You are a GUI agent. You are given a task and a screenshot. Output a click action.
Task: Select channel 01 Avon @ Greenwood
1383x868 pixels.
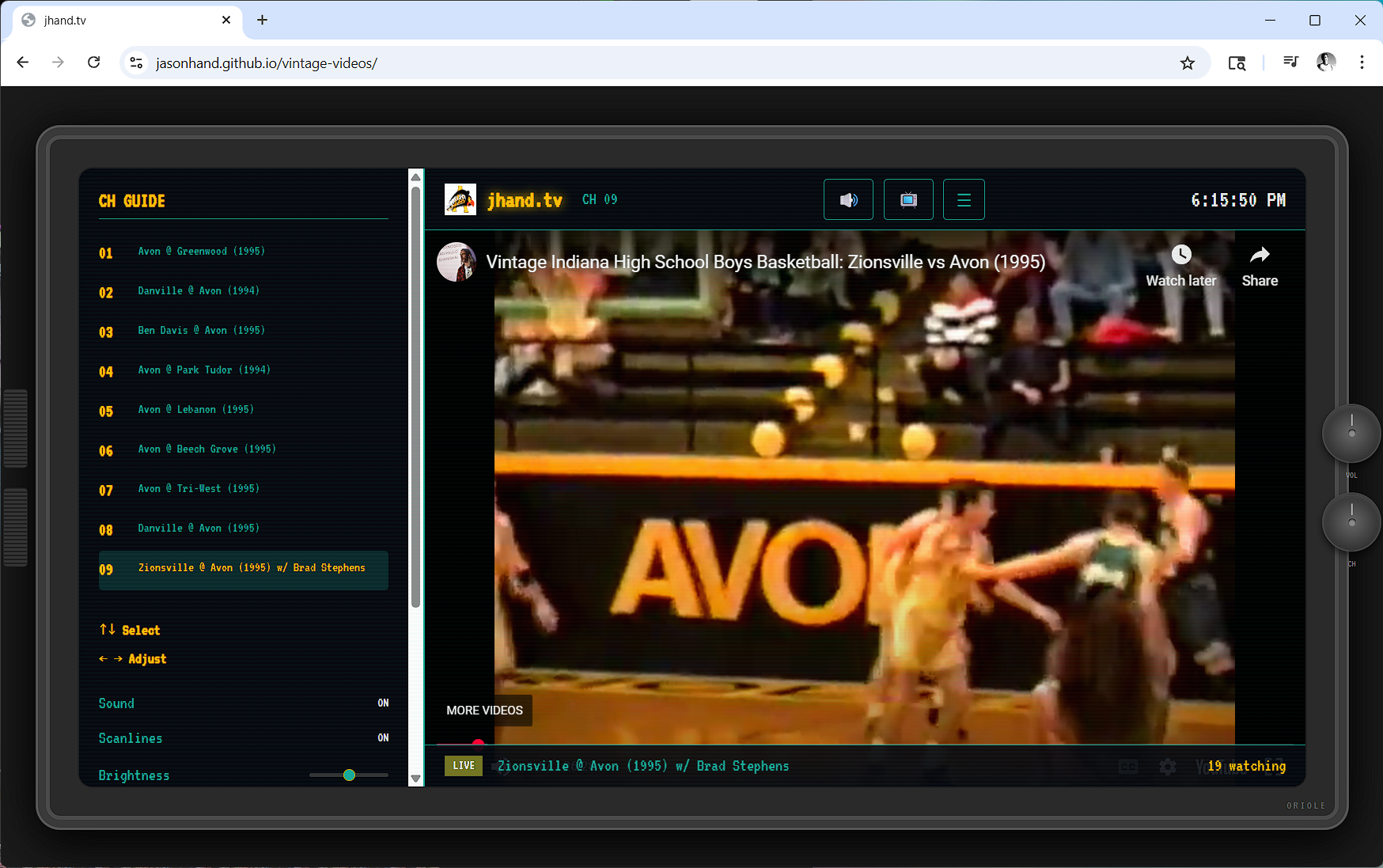click(x=202, y=252)
